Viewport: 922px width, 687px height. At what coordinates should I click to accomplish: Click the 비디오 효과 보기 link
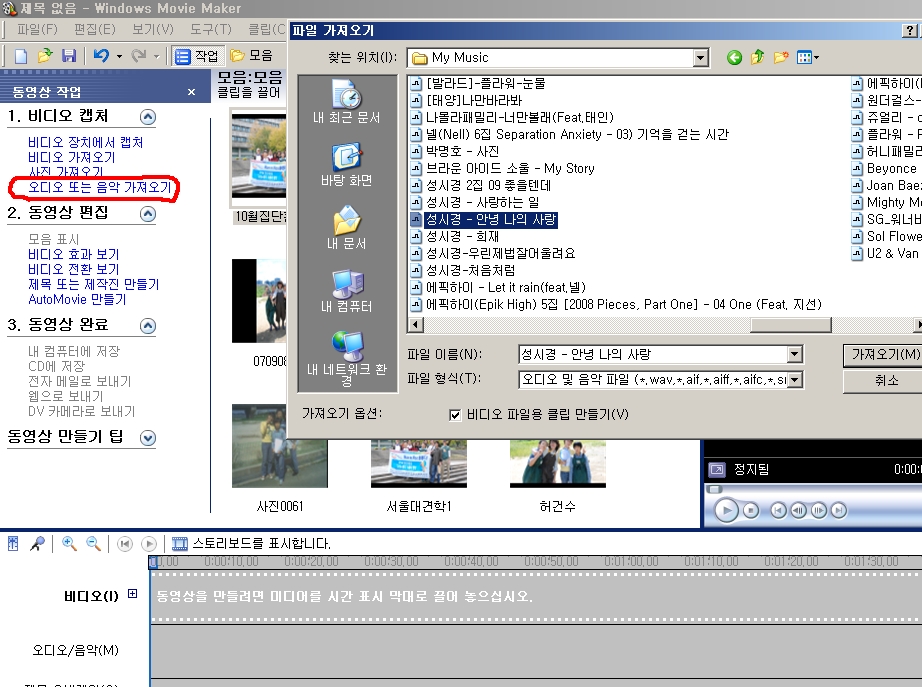click(74, 254)
